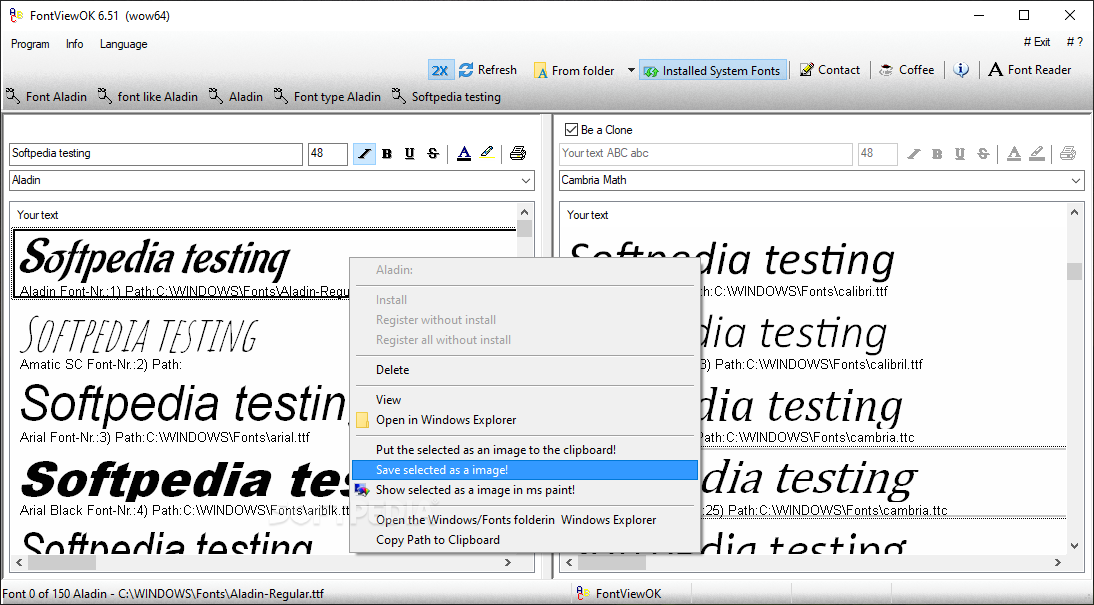Click the Coffee toolbar button
Screen dimensions: 1094x605
click(906, 70)
